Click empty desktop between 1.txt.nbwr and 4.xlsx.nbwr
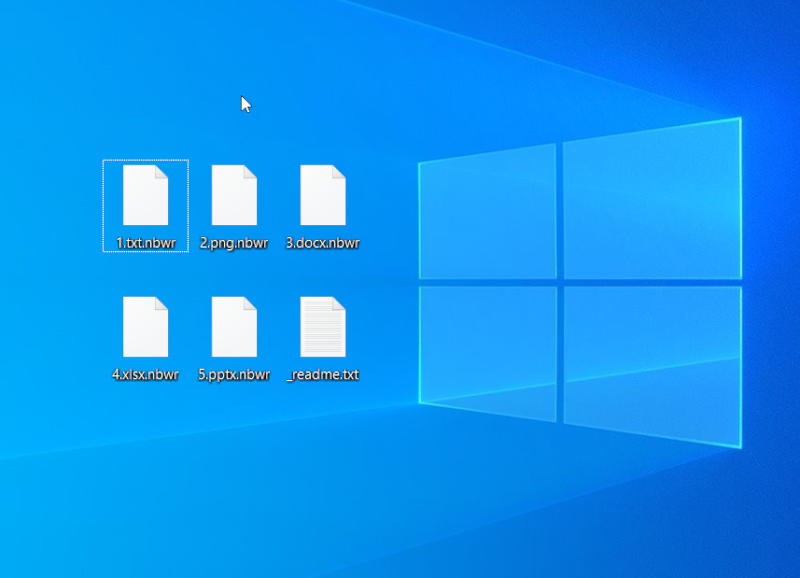This screenshot has height=578, width=800. pyautogui.click(x=145, y=273)
